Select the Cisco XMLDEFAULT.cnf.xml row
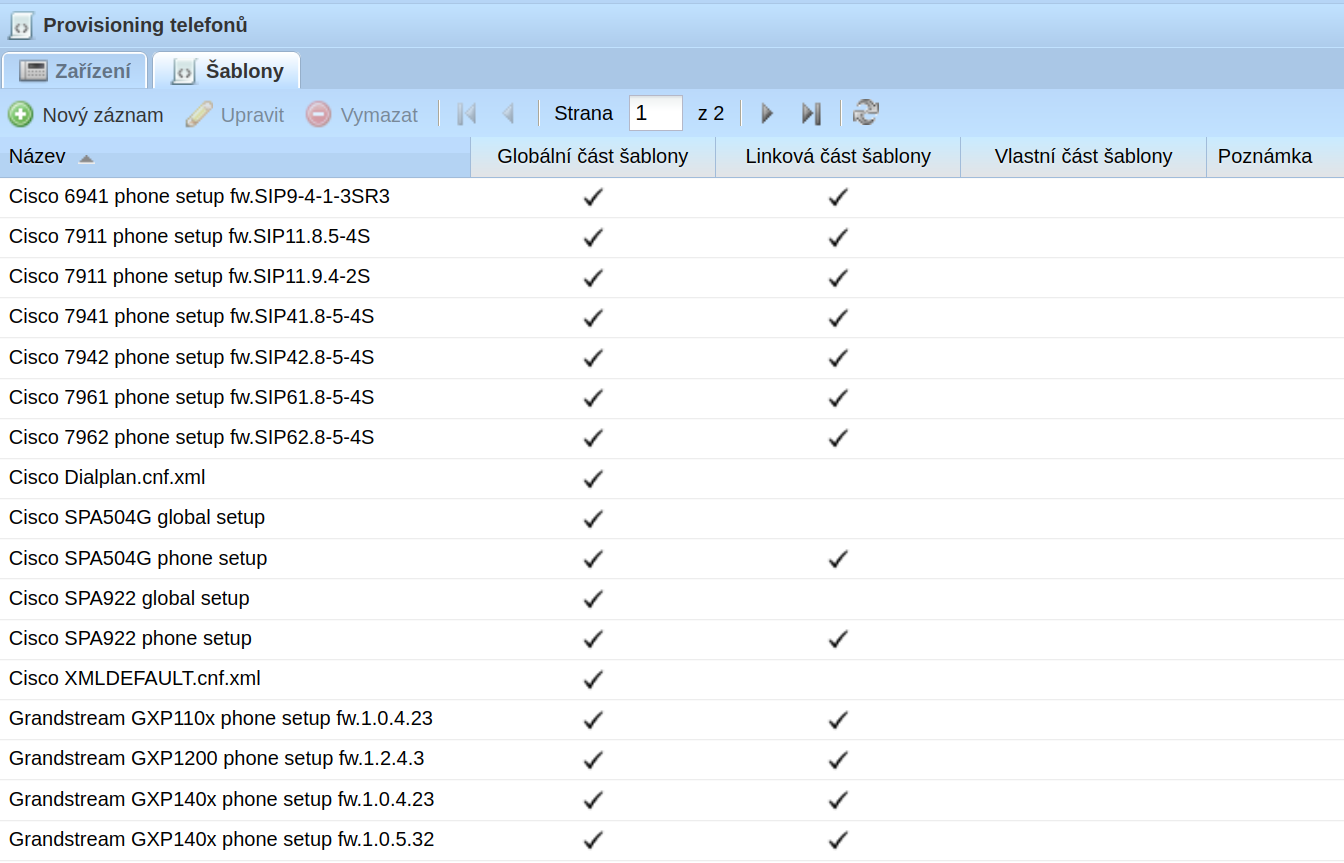The image size is (1344, 863). pos(672,680)
